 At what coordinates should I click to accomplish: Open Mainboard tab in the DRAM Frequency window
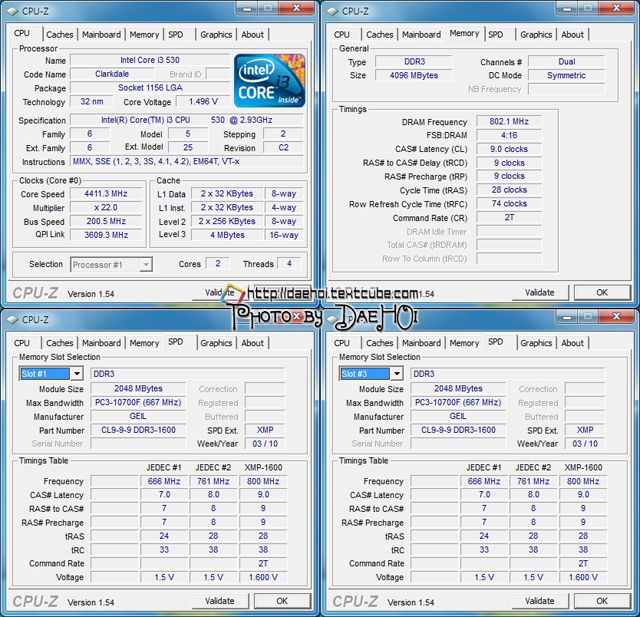tap(422, 35)
